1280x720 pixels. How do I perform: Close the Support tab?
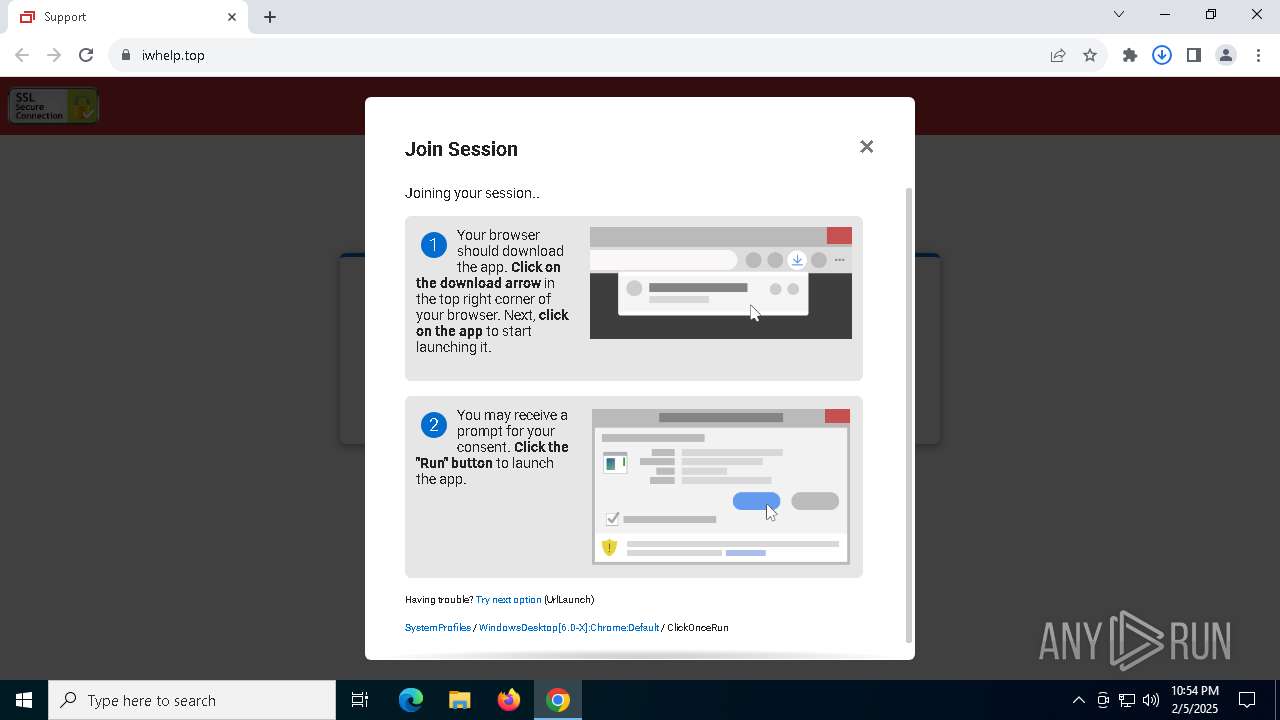point(232,17)
